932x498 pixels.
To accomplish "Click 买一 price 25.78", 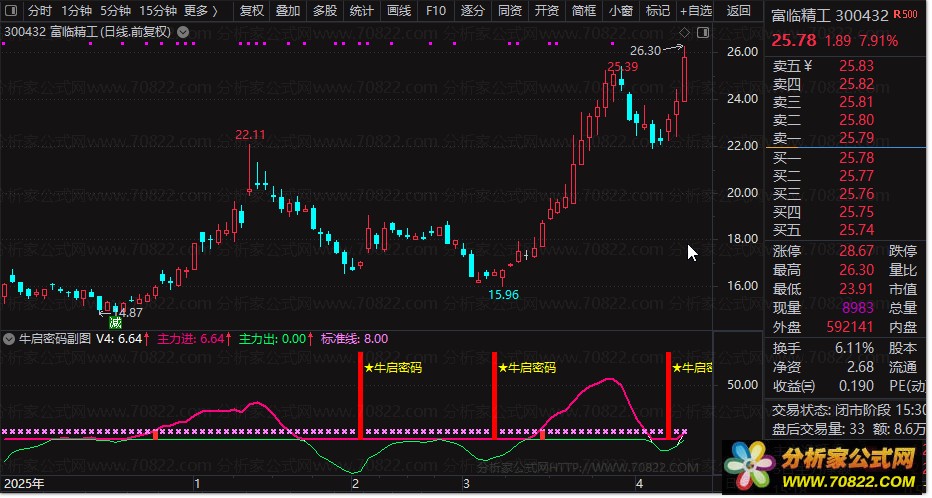I will pos(857,158).
